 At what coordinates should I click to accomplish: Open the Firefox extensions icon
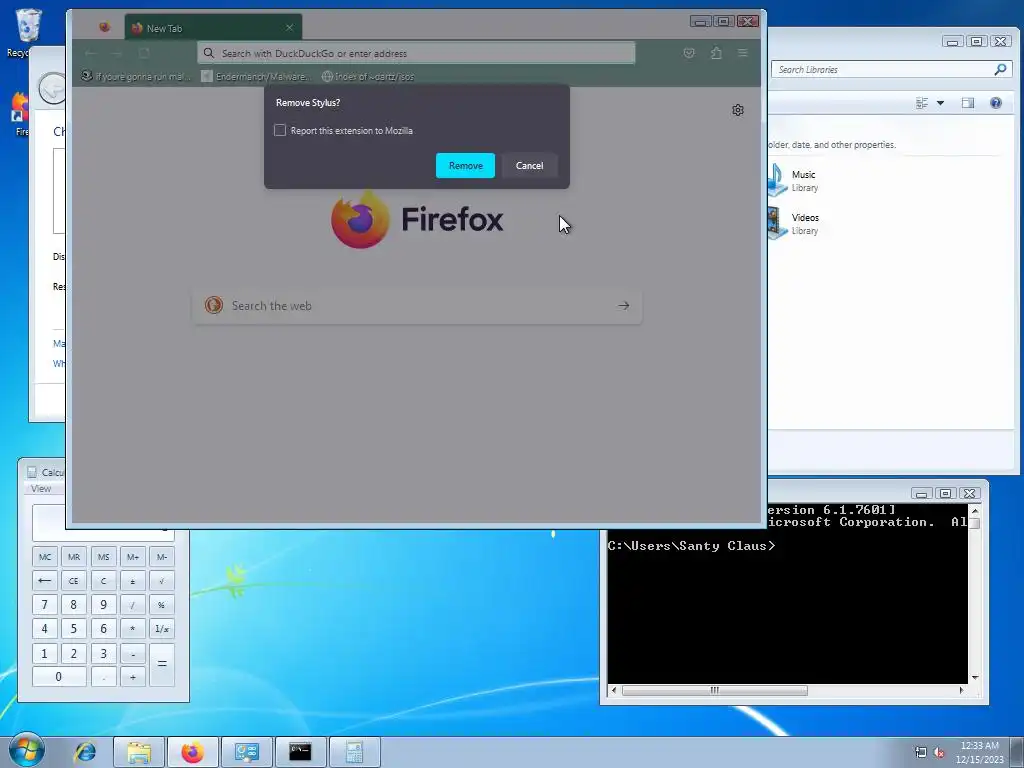pos(716,53)
